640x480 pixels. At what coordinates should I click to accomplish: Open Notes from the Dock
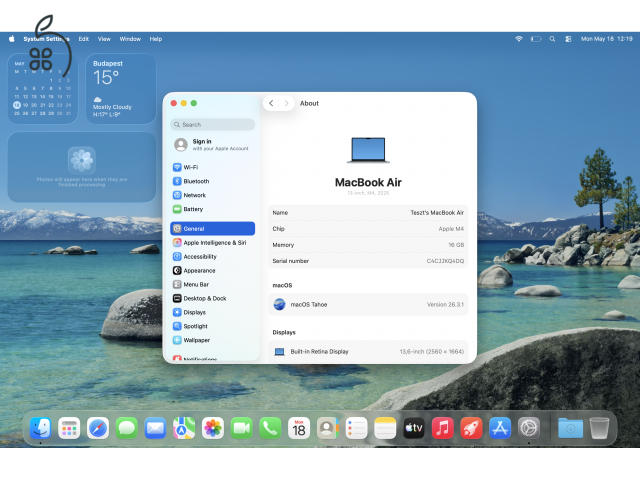[385, 428]
